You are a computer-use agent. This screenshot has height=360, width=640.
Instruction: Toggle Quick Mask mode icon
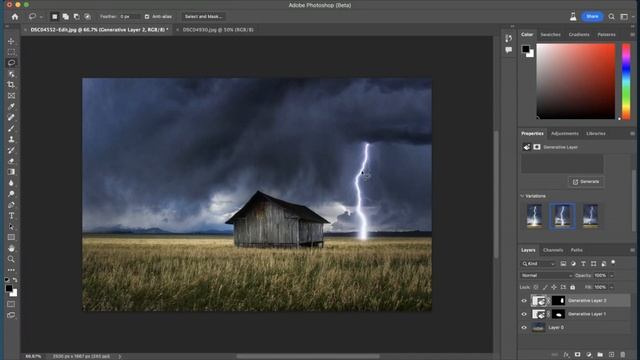coord(11,304)
